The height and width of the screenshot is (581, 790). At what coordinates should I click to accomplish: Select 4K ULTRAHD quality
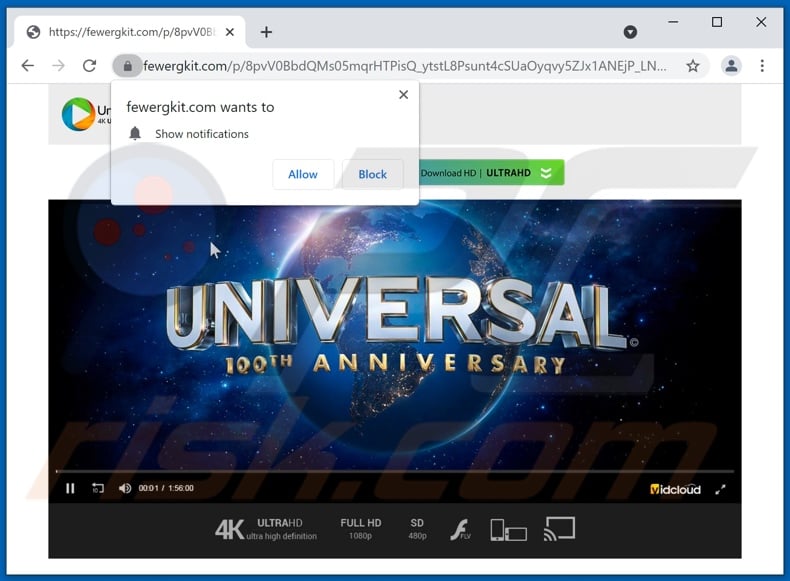[266, 529]
